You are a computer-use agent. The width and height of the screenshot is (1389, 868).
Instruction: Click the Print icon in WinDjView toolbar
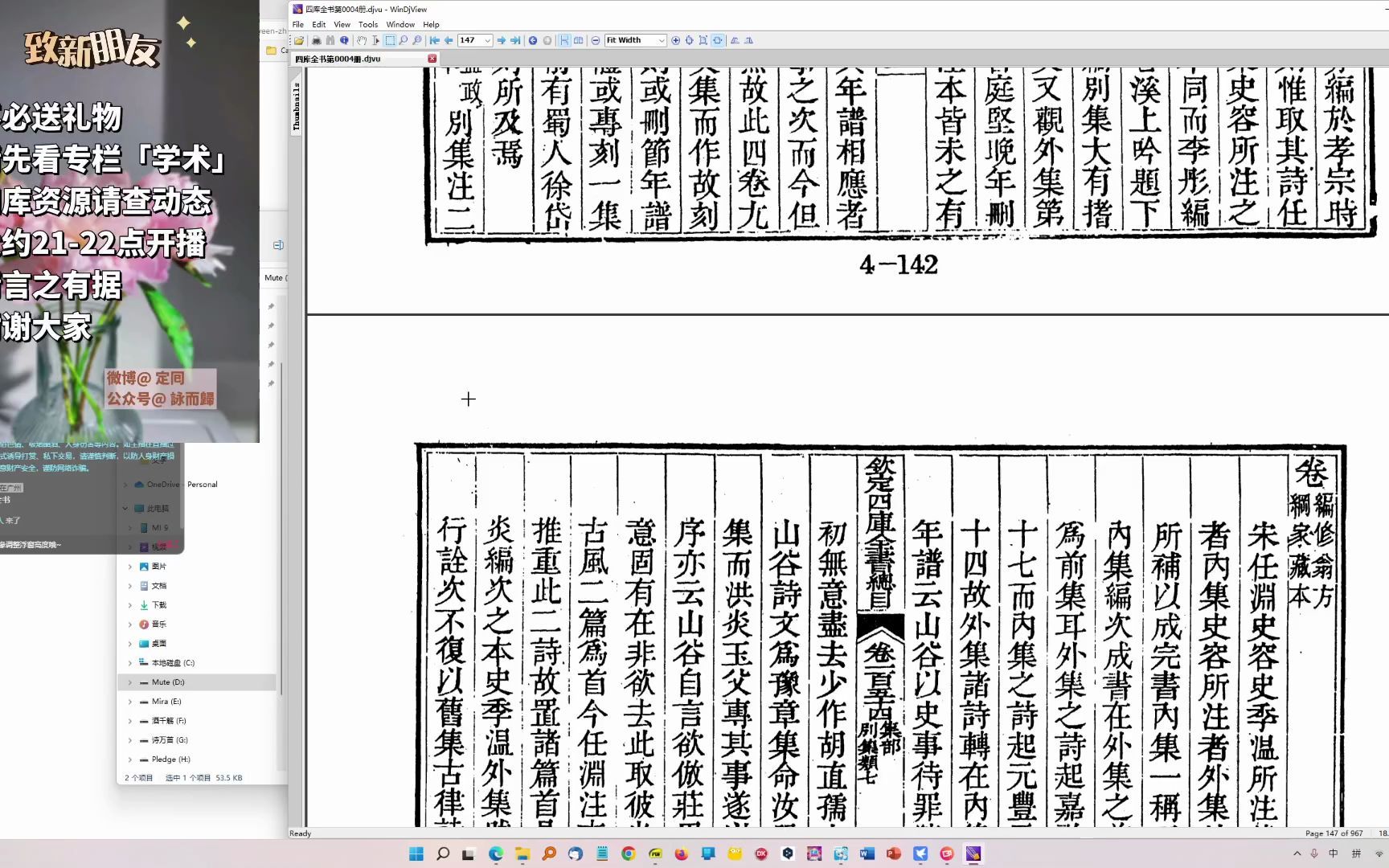tap(317, 40)
